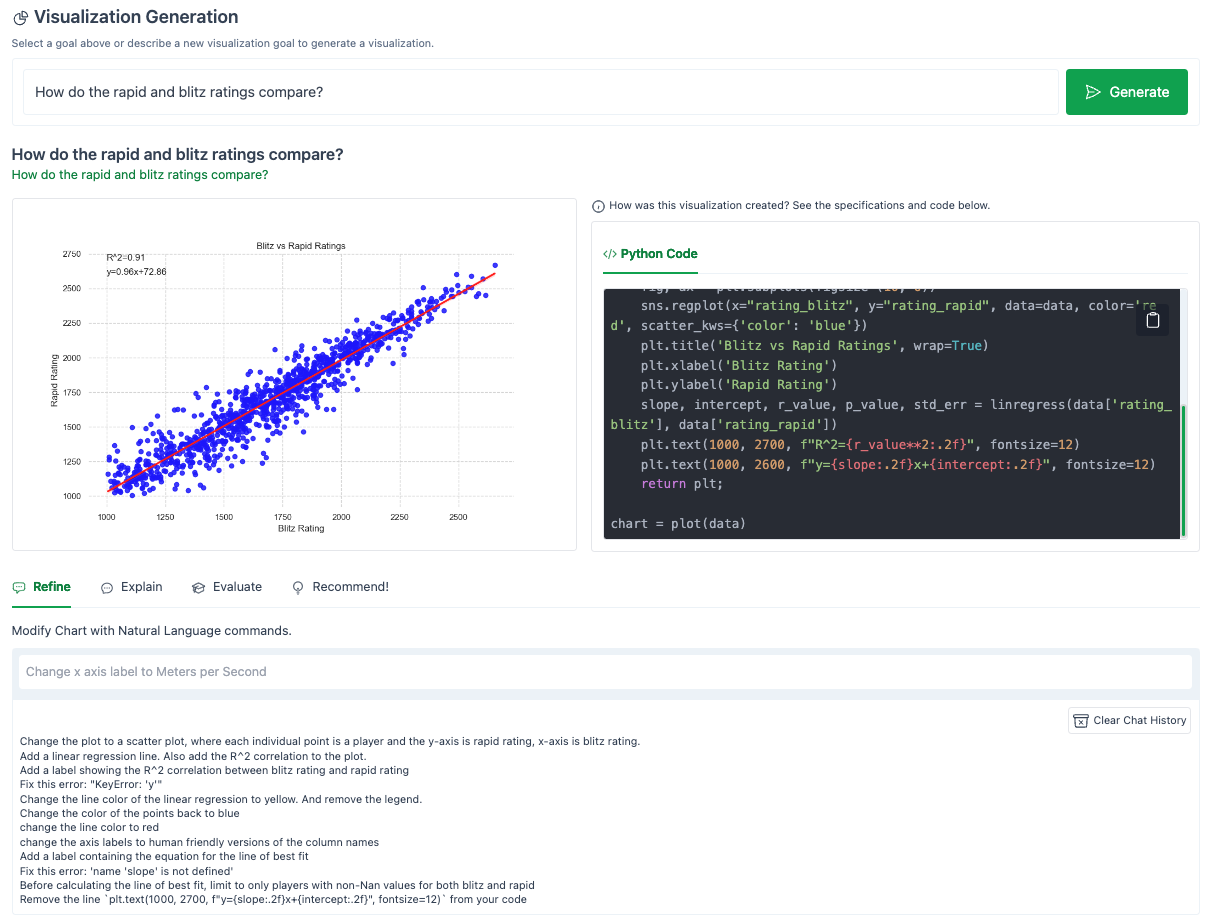This screenshot has width=1205, height=924.
Task: Click the icon next to Evaluate
Action: point(199,587)
